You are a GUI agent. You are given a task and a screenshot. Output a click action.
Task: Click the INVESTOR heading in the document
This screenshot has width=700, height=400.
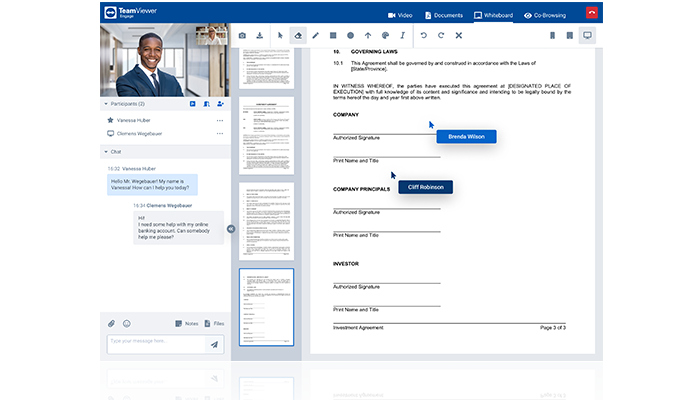(x=346, y=264)
